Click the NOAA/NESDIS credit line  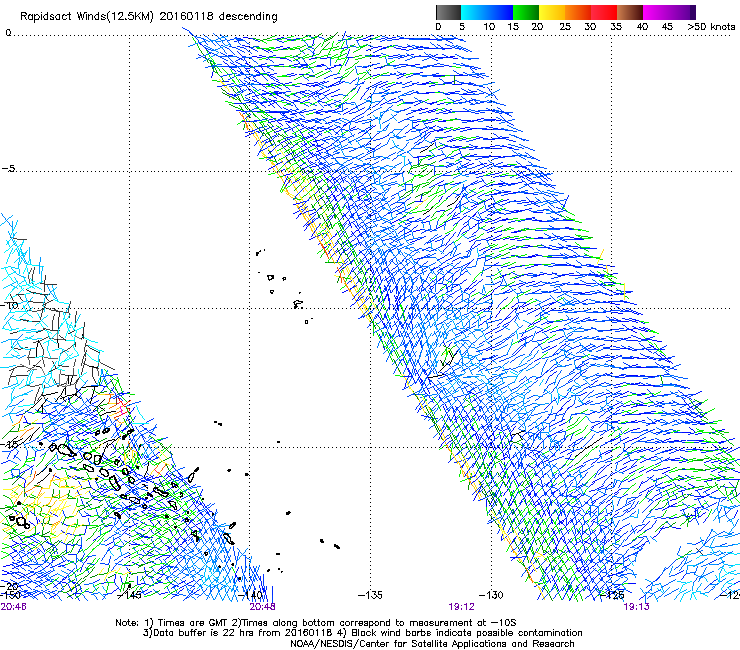tap(432, 644)
